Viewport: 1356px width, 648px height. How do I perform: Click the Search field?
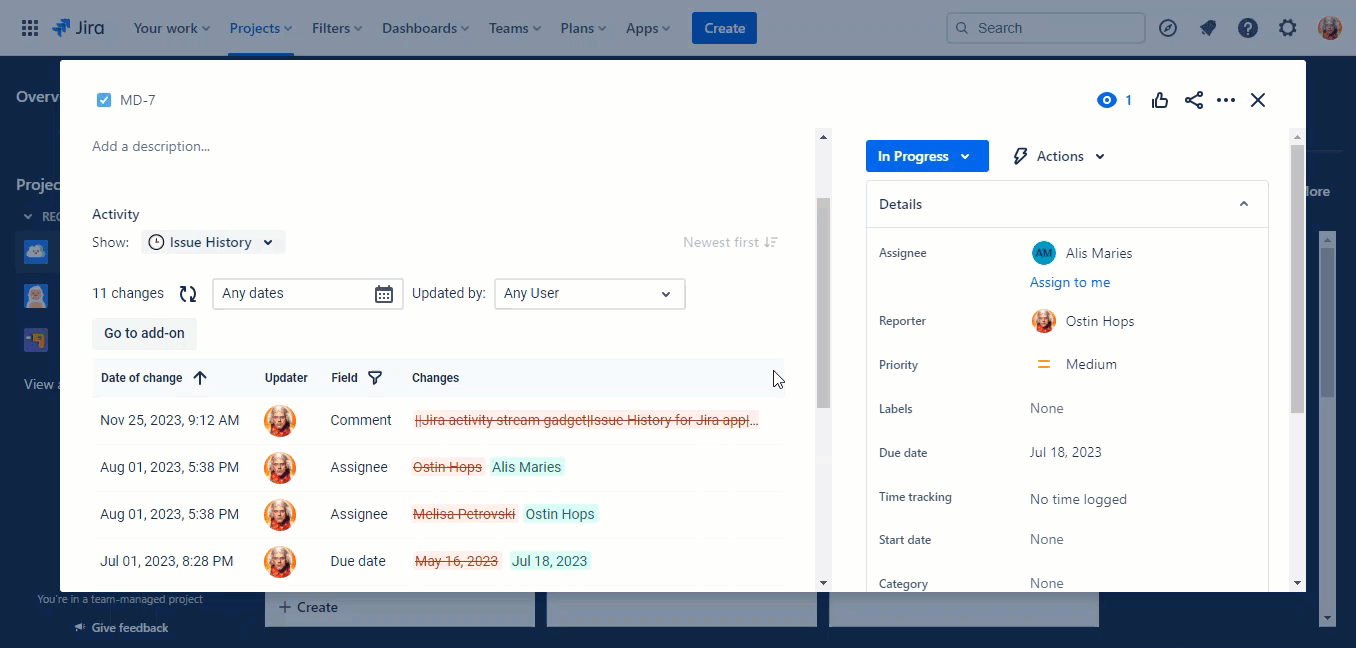tap(1046, 28)
